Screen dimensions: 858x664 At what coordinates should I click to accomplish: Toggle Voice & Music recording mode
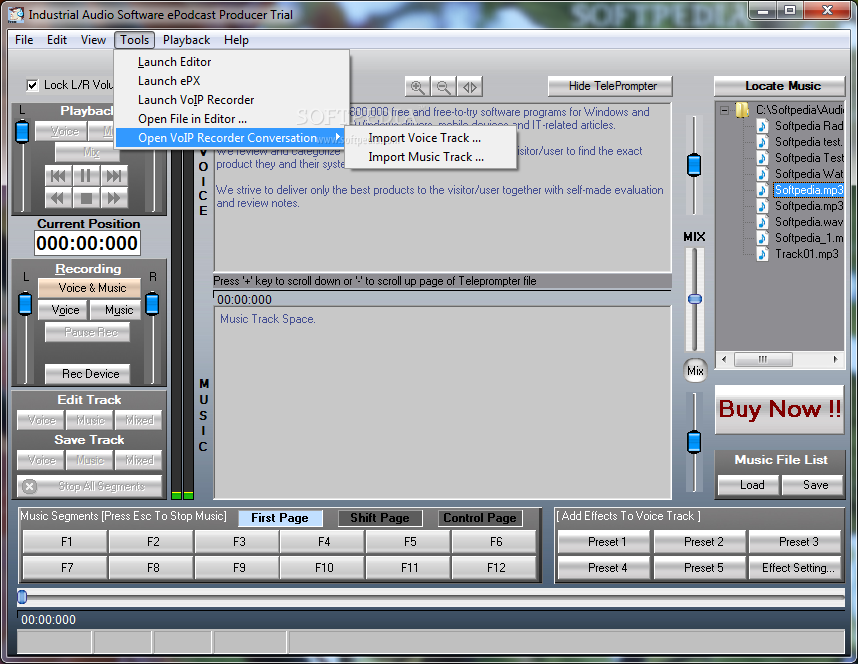[89, 288]
